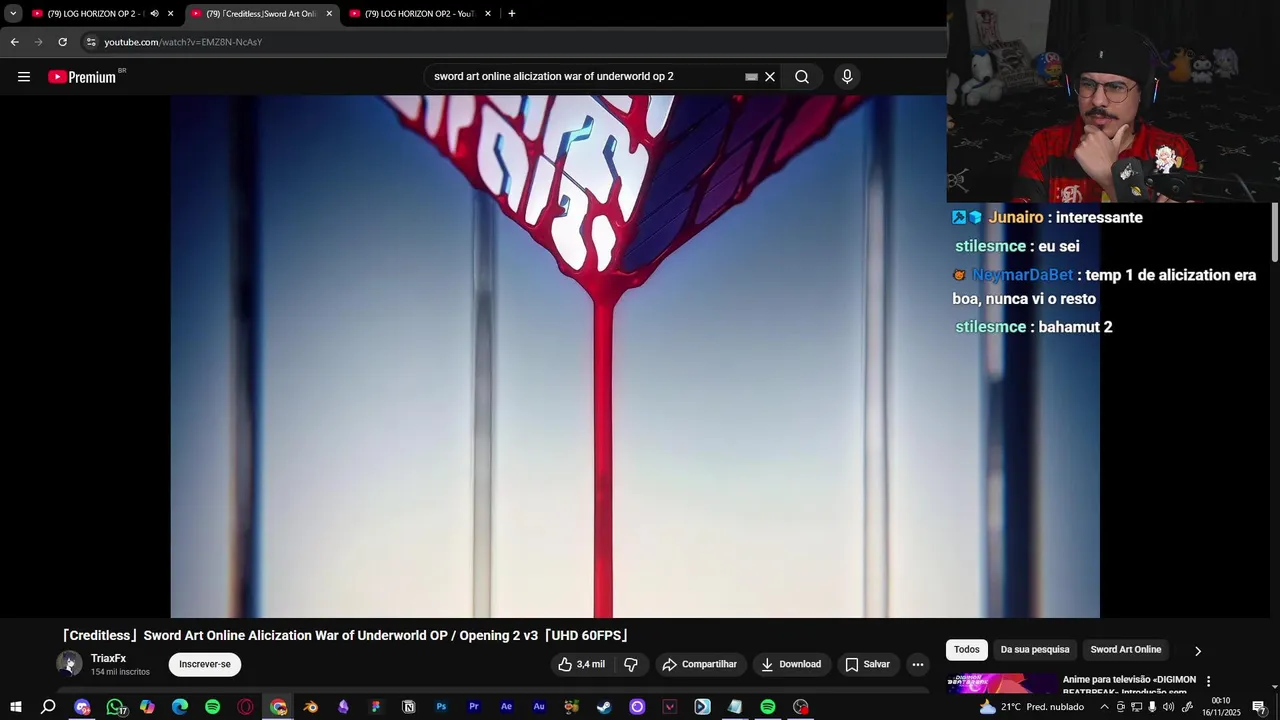Clear the YouTube search text with the X
The image size is (1280, 720).
[x=770, y=77]
